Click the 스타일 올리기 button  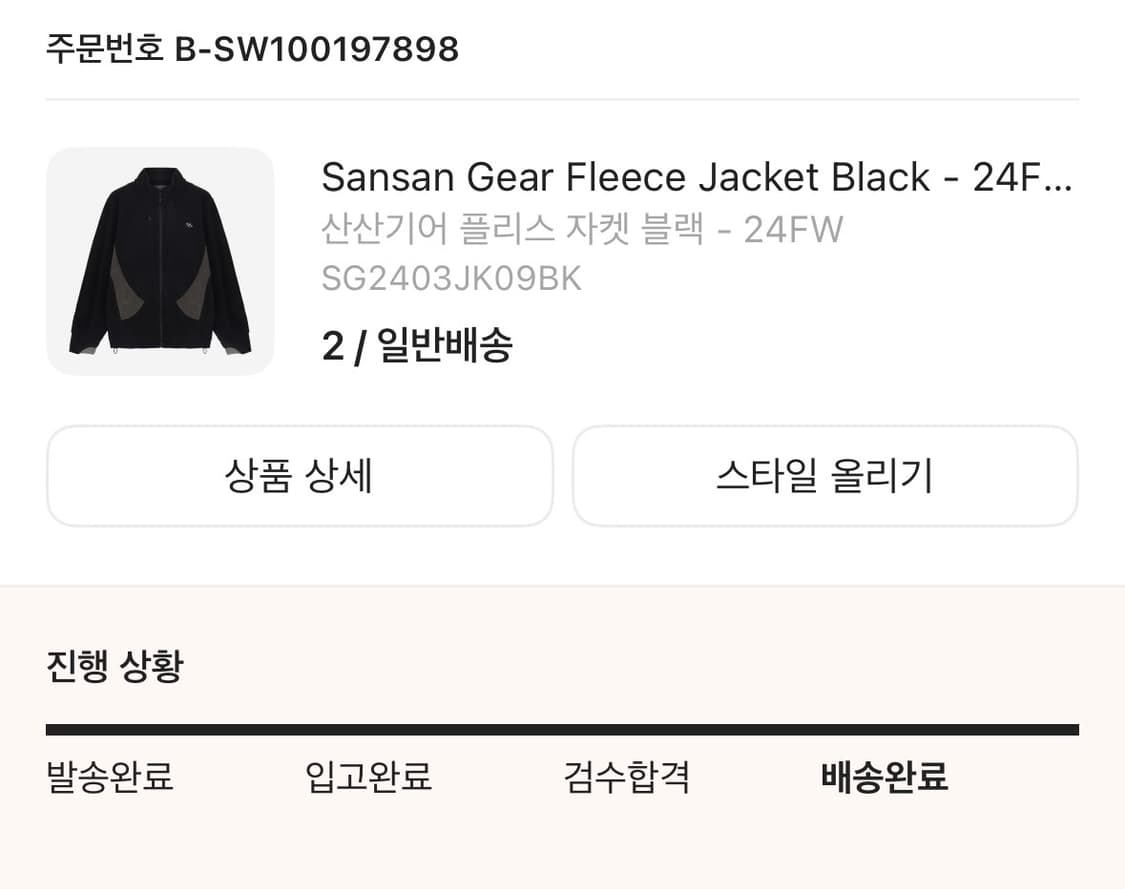[826, 476]
